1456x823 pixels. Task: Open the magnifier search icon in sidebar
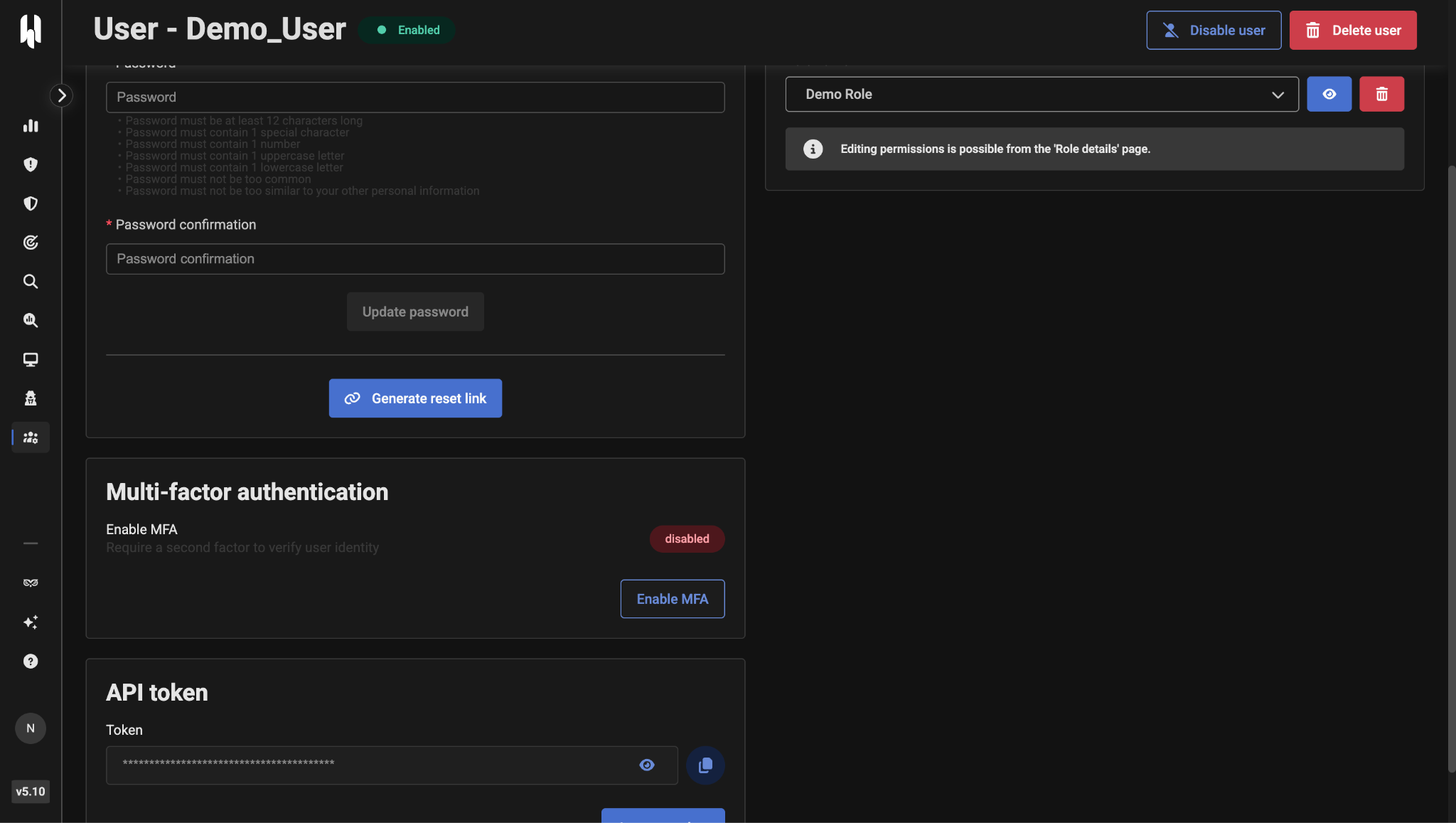point(31,281)
